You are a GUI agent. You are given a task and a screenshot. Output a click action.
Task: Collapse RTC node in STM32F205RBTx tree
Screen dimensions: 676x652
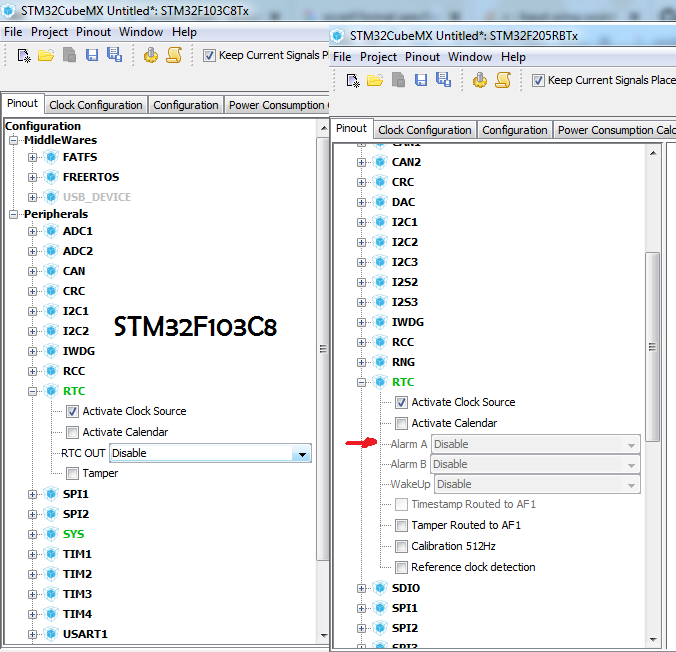361,382
